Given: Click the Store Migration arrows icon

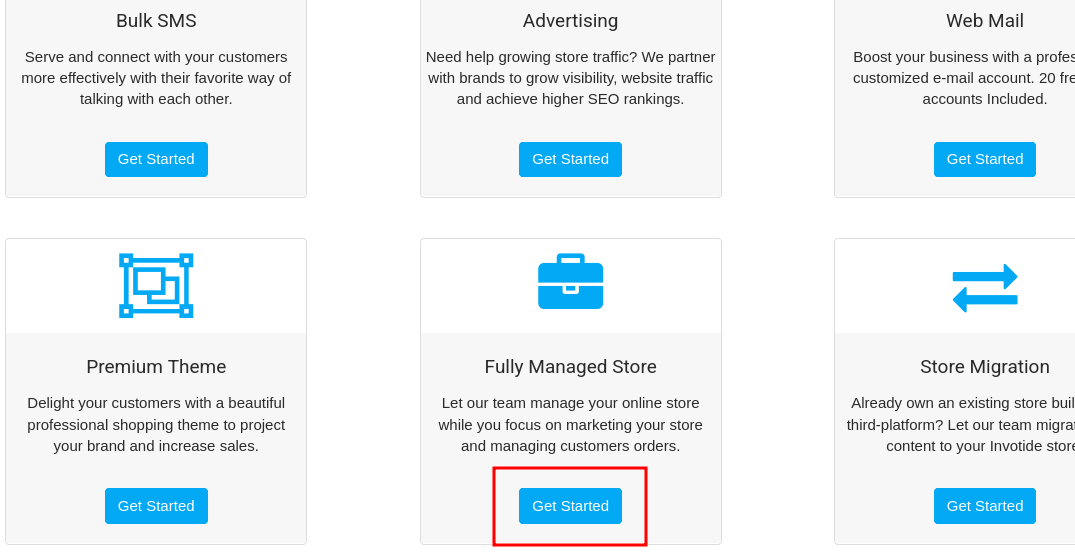Looking at the screenshot, I should tap(985, 288).
